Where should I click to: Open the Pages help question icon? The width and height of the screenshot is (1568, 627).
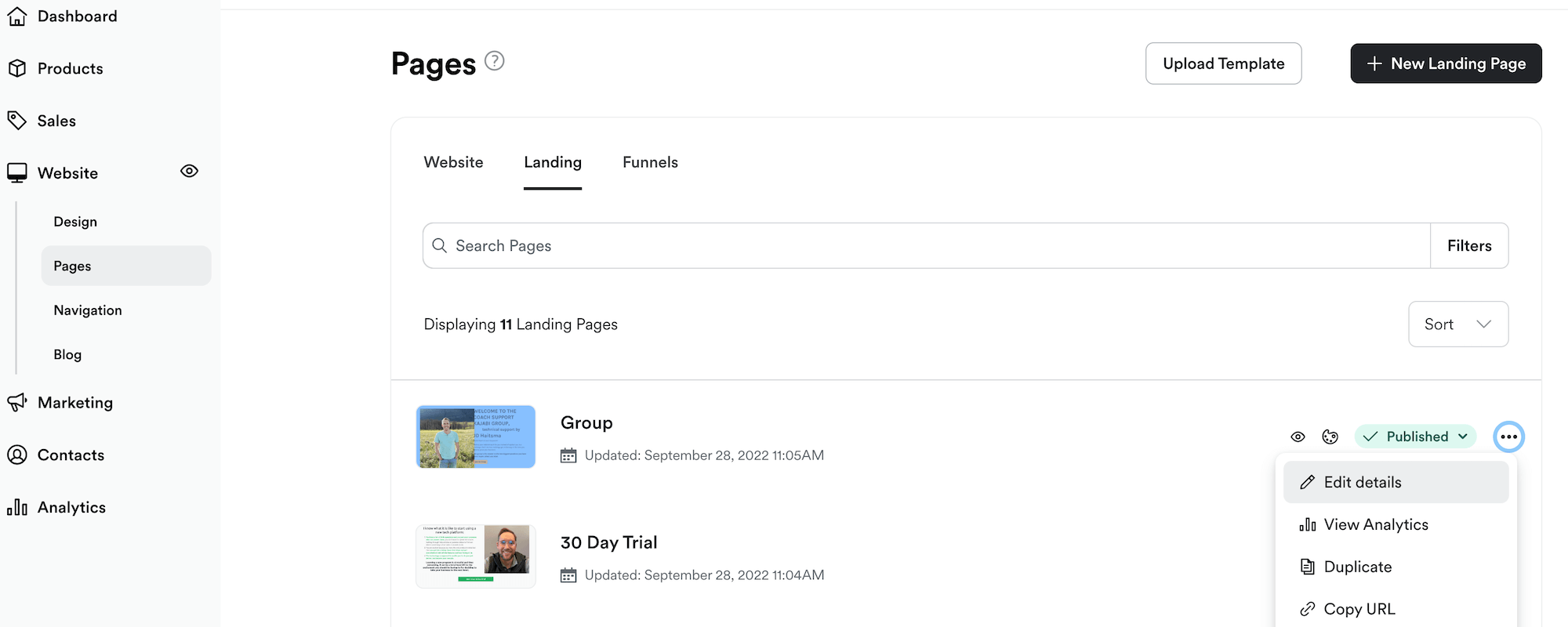pyautogui.click(x=495, y=60)
